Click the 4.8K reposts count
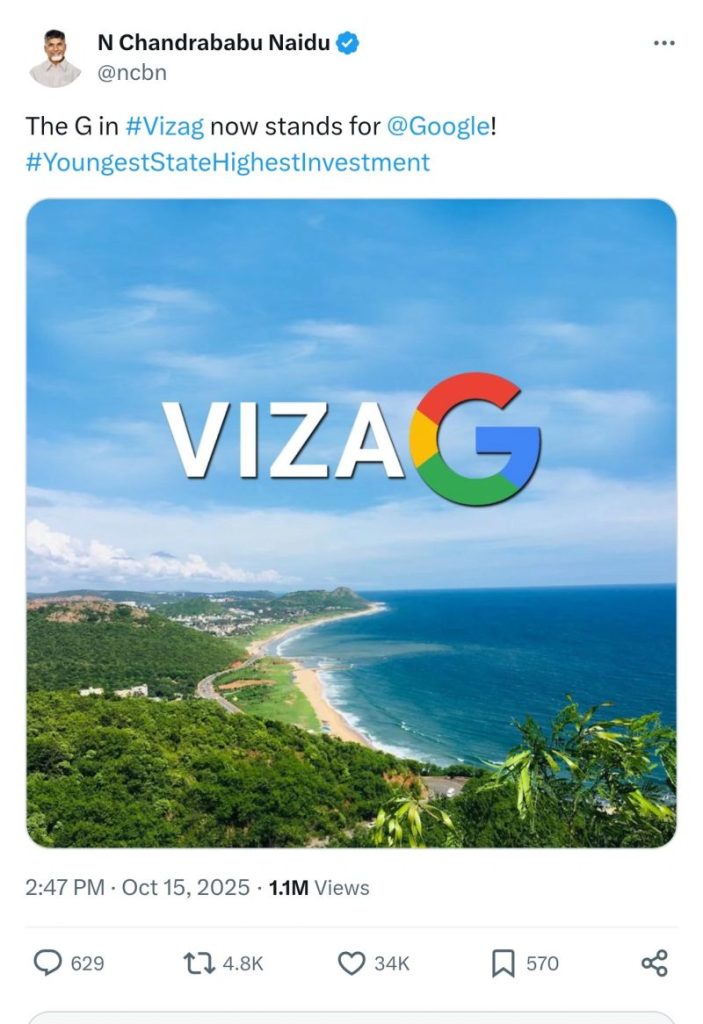The height and width of the screenshot is (1024, 703). pos(242,964)
